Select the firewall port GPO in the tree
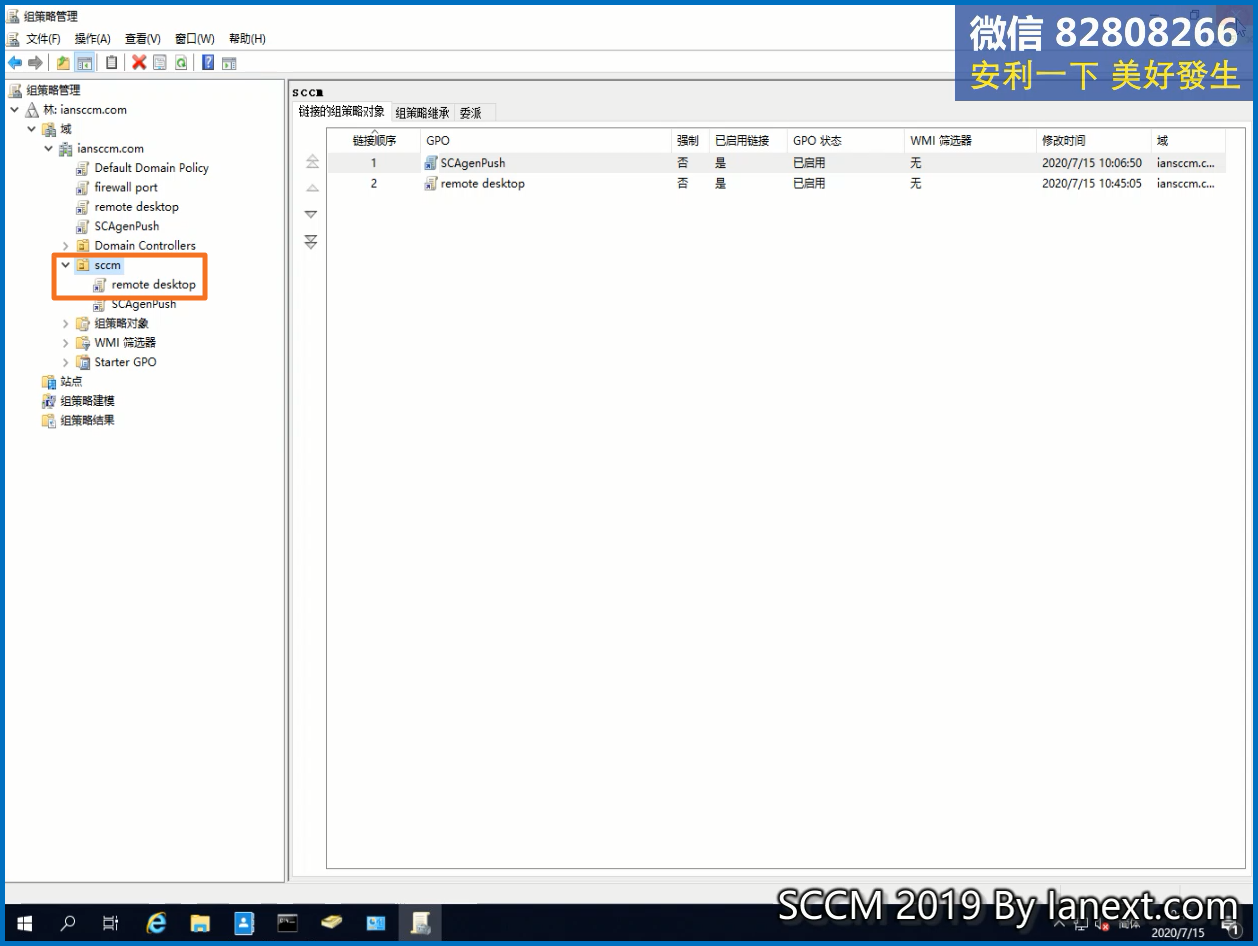Screen dimensions: 1258x946 (x=126, y=187)
